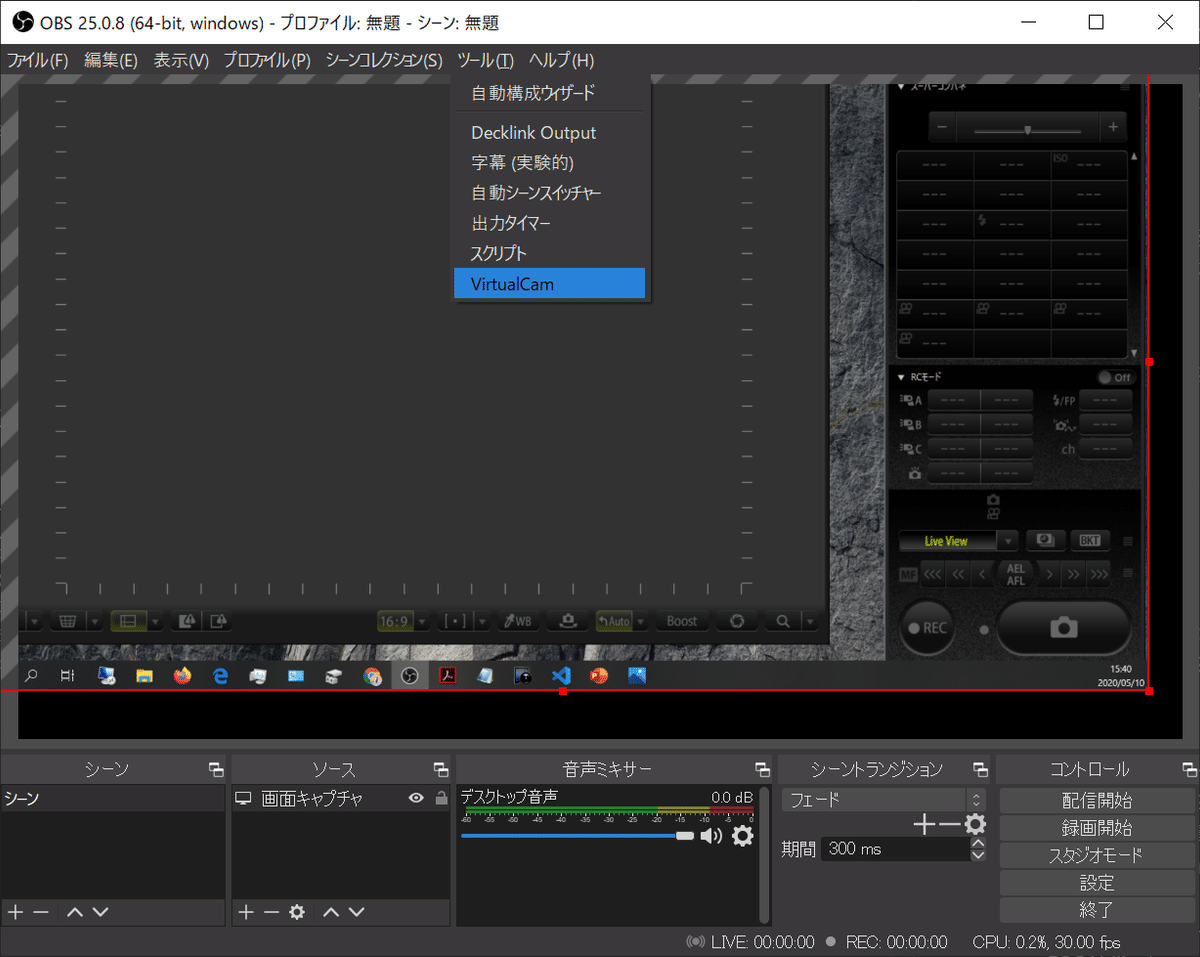Click the camera shutter button in the preview
Image resolution: width=1200 pixels, height=957 pixels.
click(1064, 627)
